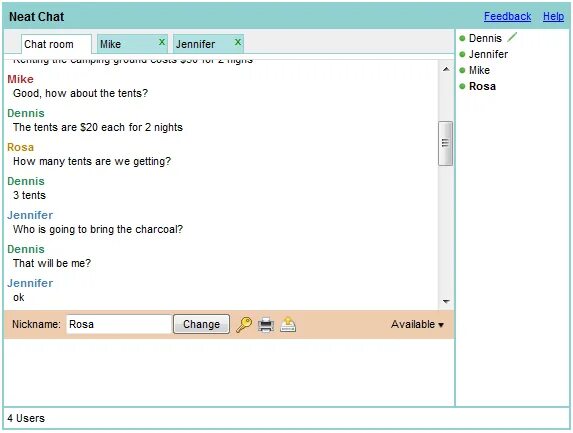The image size is (573, 433).
Task: Click the Neat Chat title
Action: coord(37,17)
